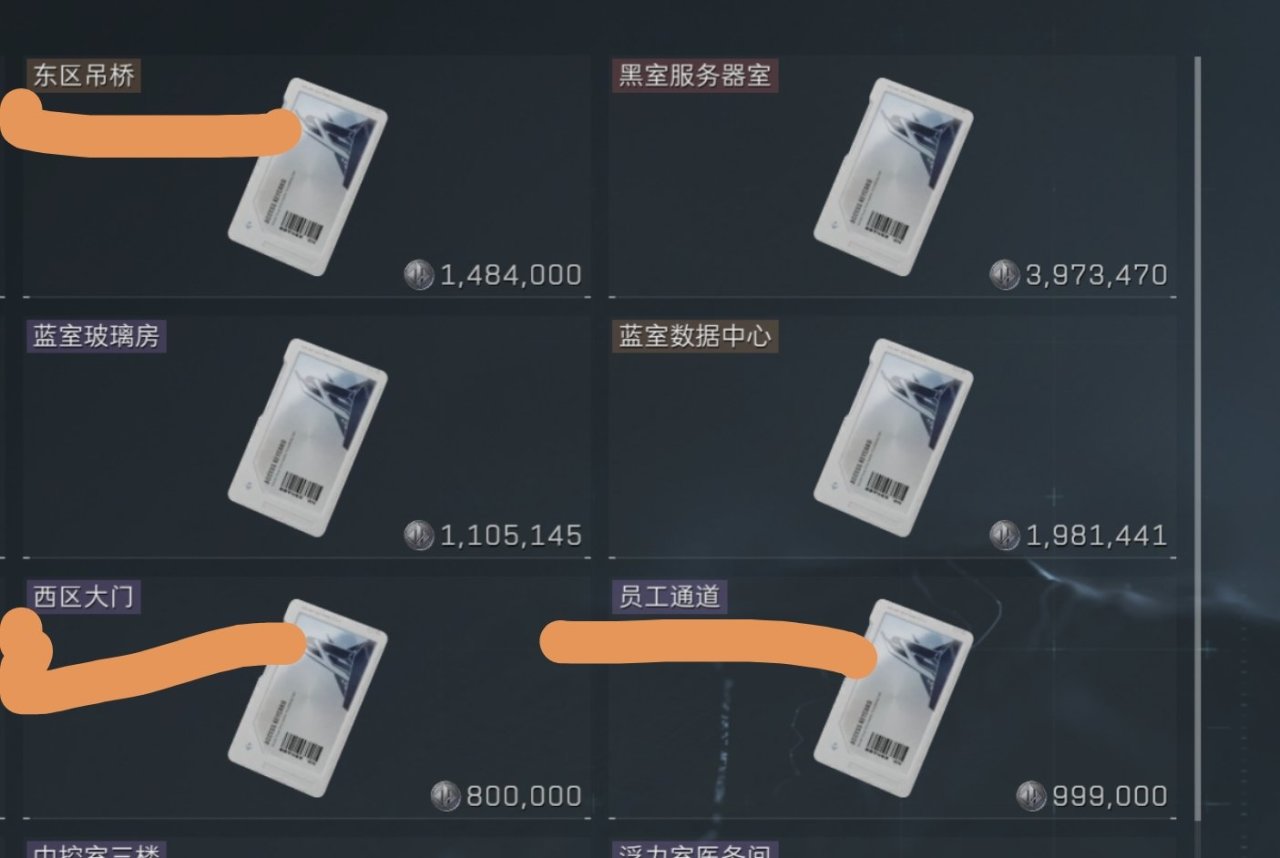The width and height of the screenshot is (1280, 858).
Task: Click the currency icon beside 1,484,000
Action: coord(419,274)
